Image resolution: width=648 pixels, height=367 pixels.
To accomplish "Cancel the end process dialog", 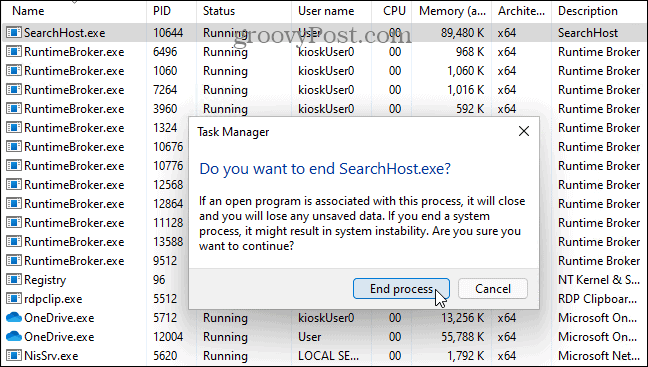I will tap(493, 288).
